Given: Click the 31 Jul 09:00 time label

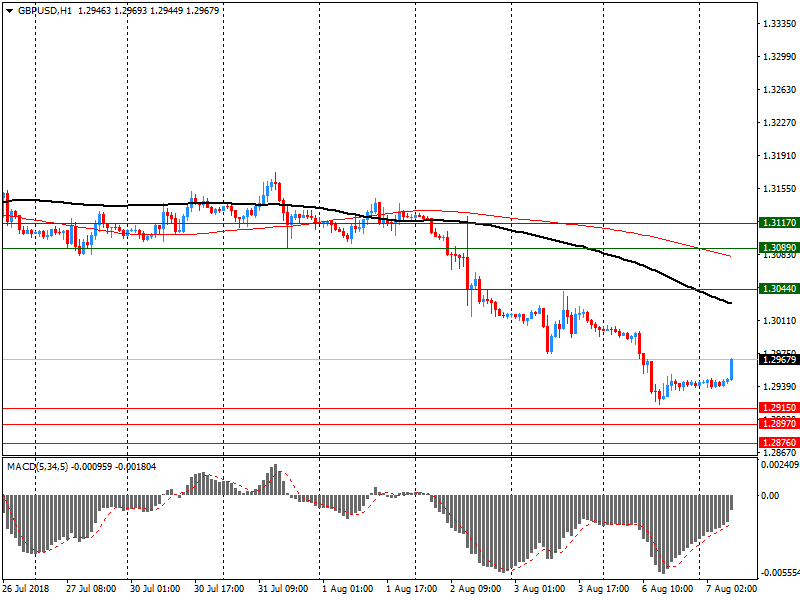Looking at the screenshot, I should (x=281, y=589).
